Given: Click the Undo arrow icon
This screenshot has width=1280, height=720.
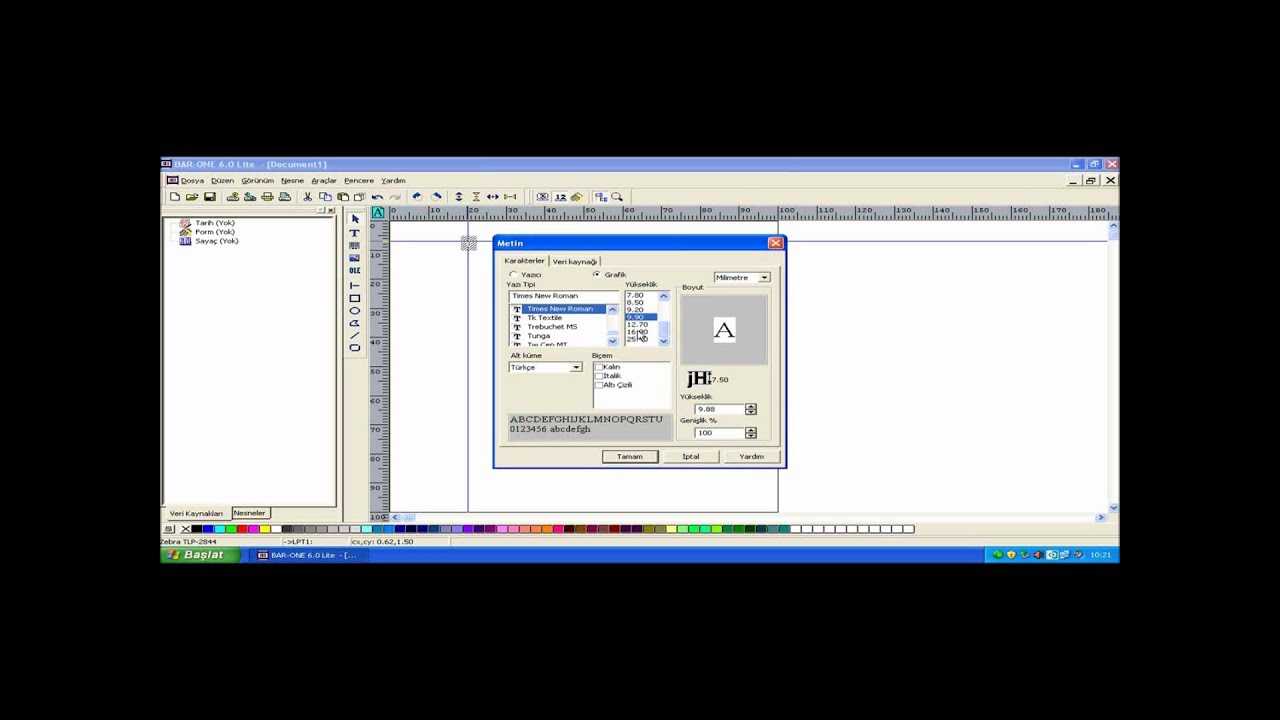Looking at the screenshot, I should (377, 197).
